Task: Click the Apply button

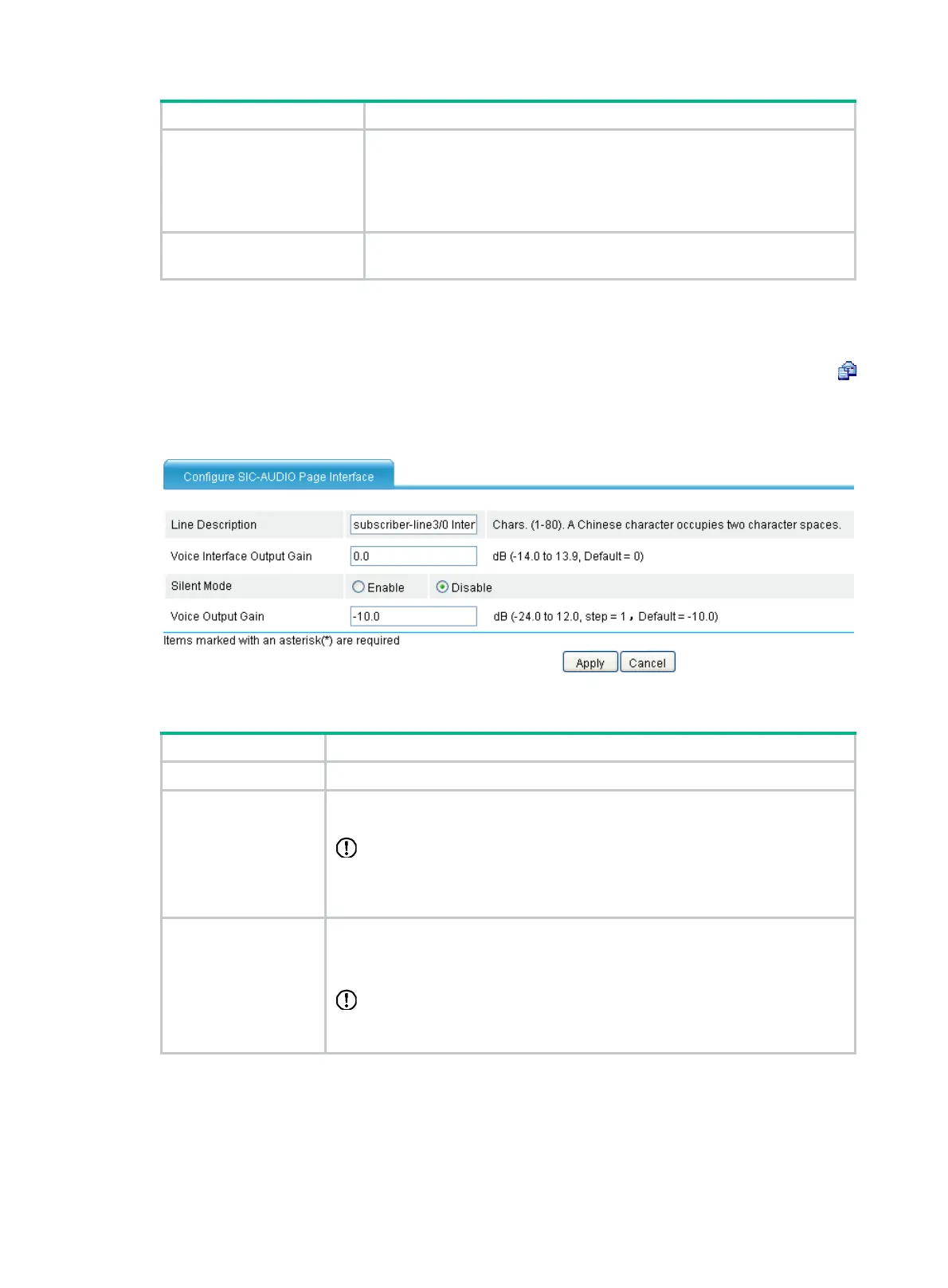Action: [590, 662]
